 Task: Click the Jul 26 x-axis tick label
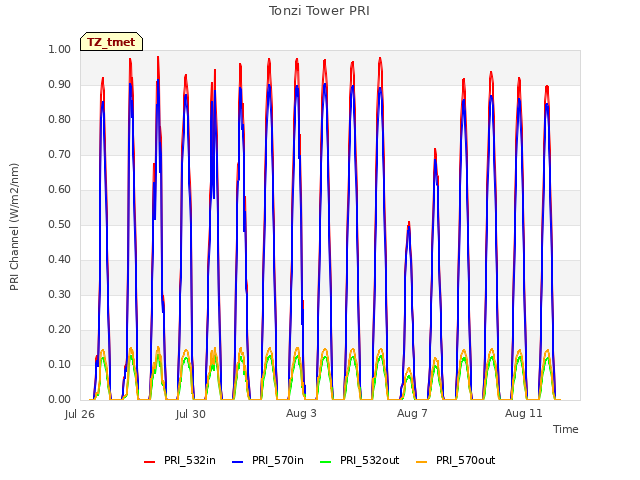tap(80, 414)
